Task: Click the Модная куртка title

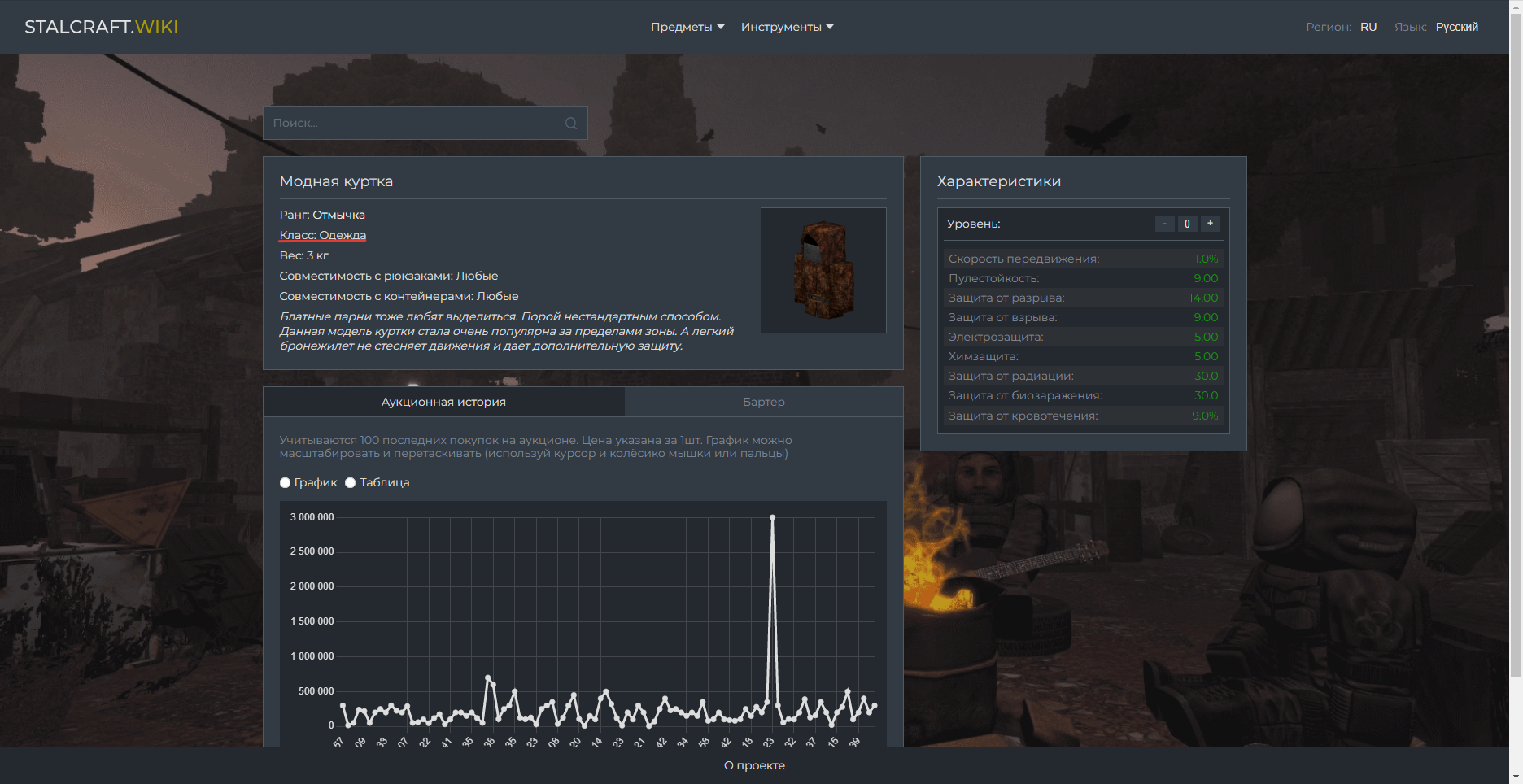Action: pyautogui.click(x=336, y=181)
